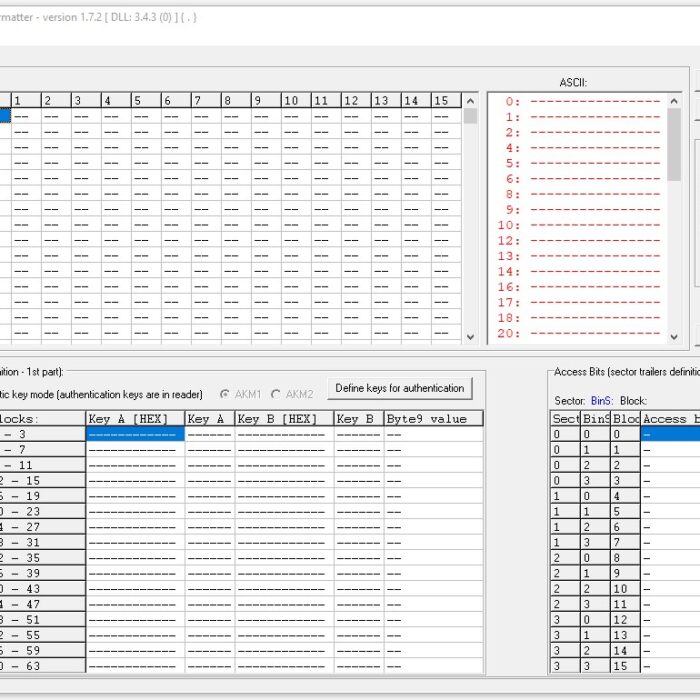
Task: Click the row header ending in 19
Action: 42,496
